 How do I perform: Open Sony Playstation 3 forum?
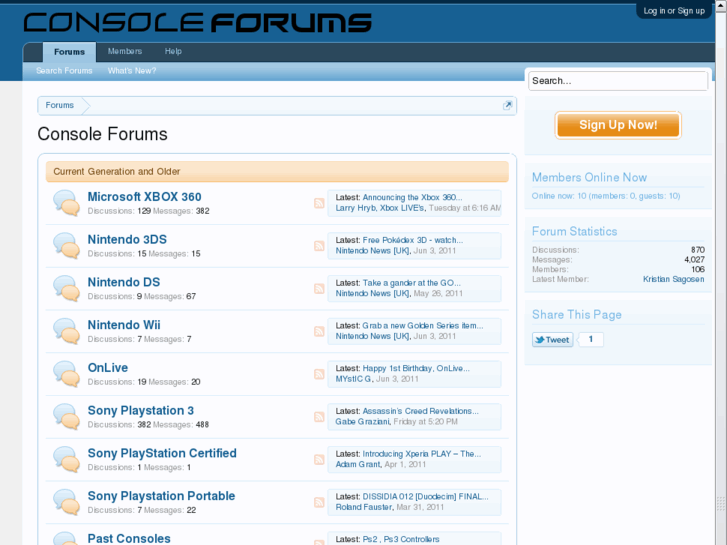click(x=140, y=410)
